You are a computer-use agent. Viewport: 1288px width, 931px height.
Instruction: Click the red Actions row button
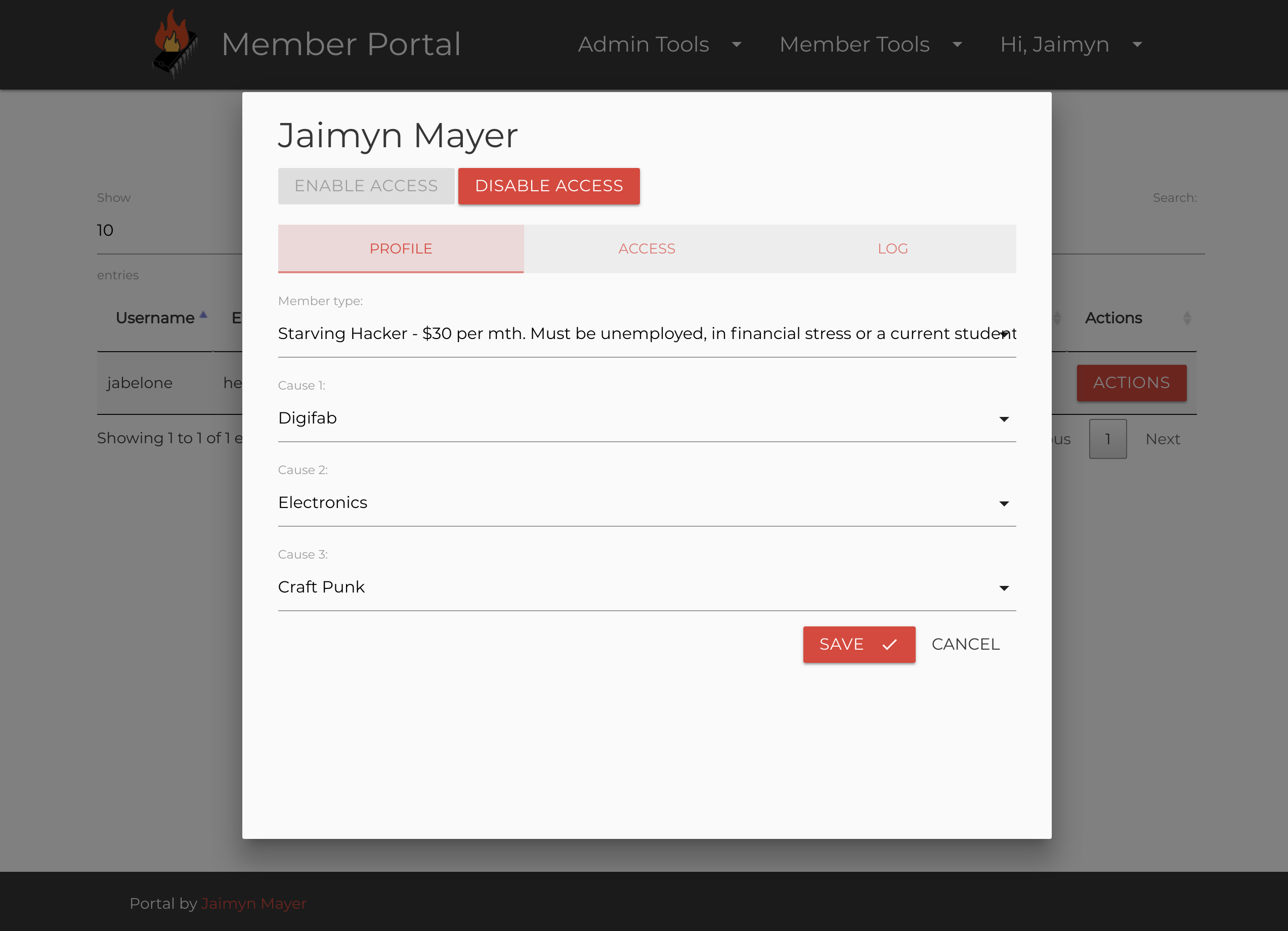point(1131,383)
